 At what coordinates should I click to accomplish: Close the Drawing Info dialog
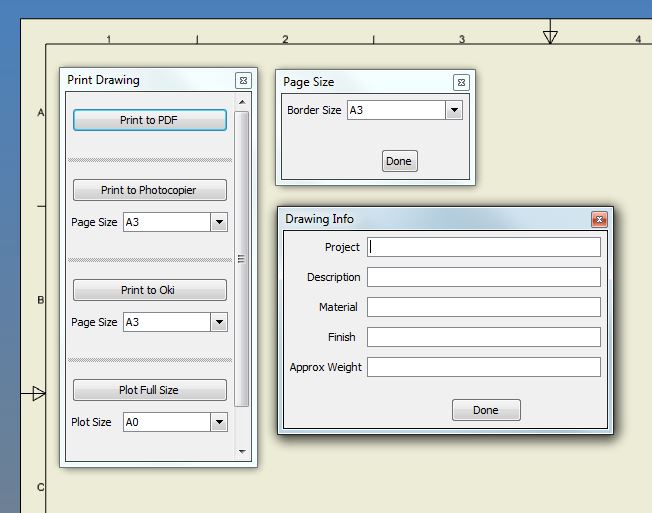(599, 219)
